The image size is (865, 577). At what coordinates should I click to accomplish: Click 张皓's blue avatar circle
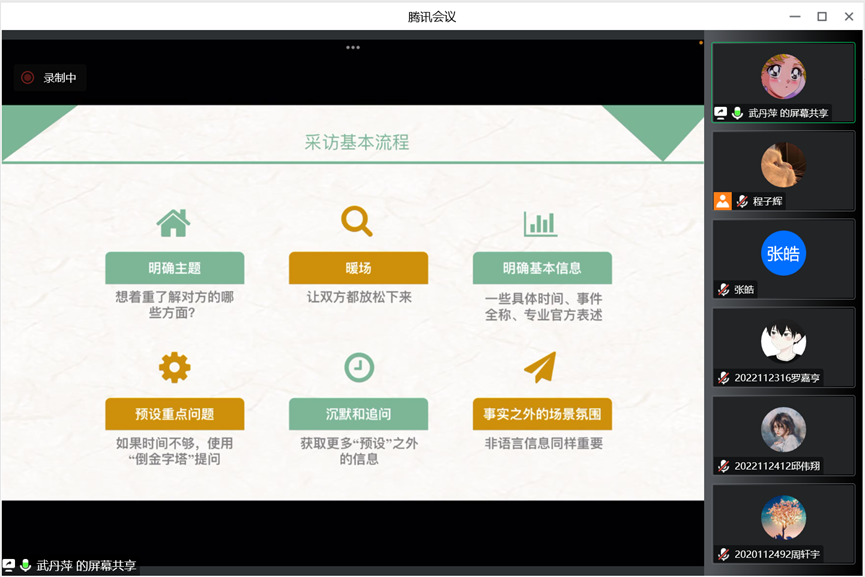click(x=783, y=253)
